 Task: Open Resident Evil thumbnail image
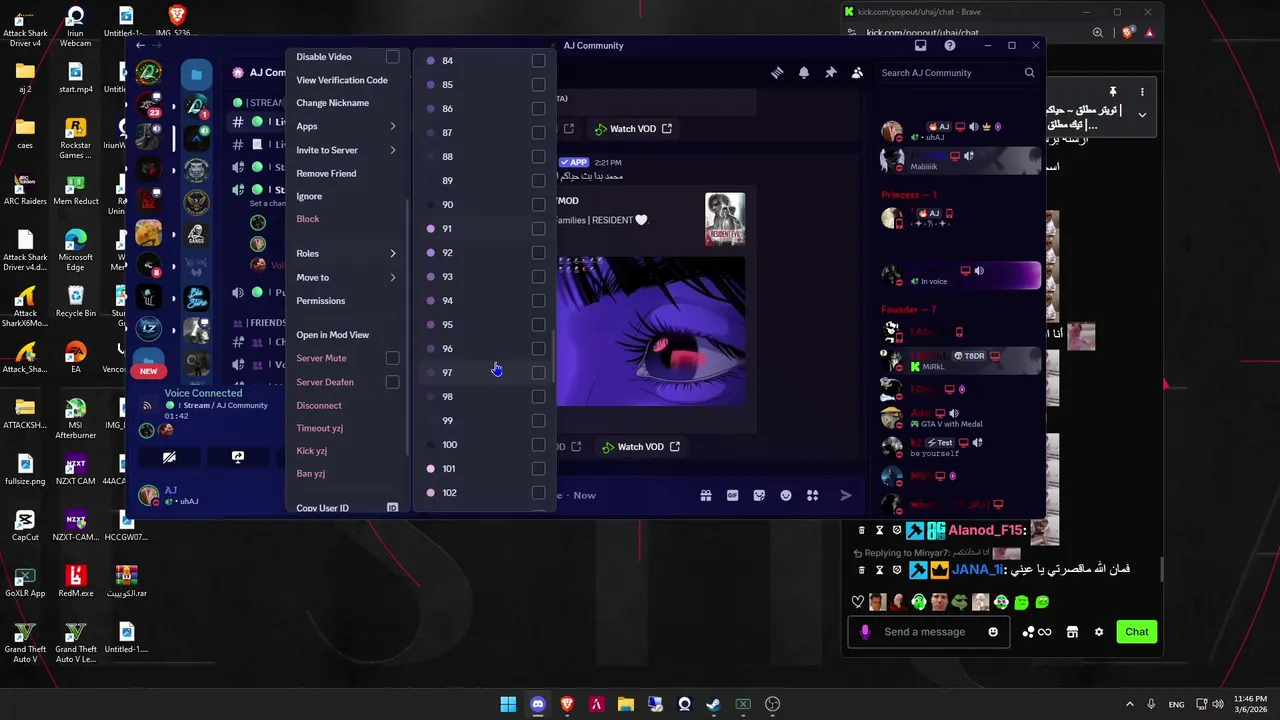[x=725, y=219]
